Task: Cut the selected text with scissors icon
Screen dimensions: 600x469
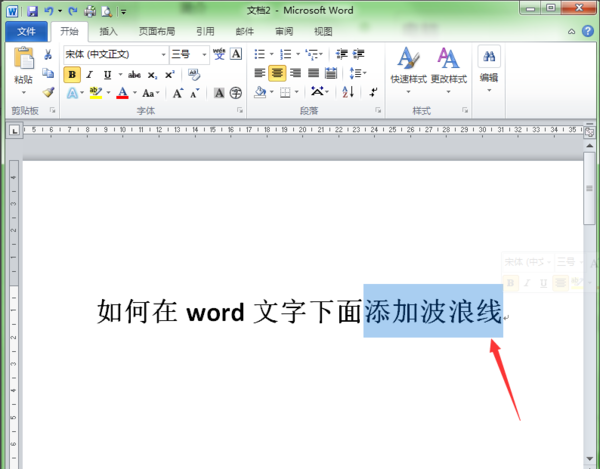Action: click(x=48, y=54)
